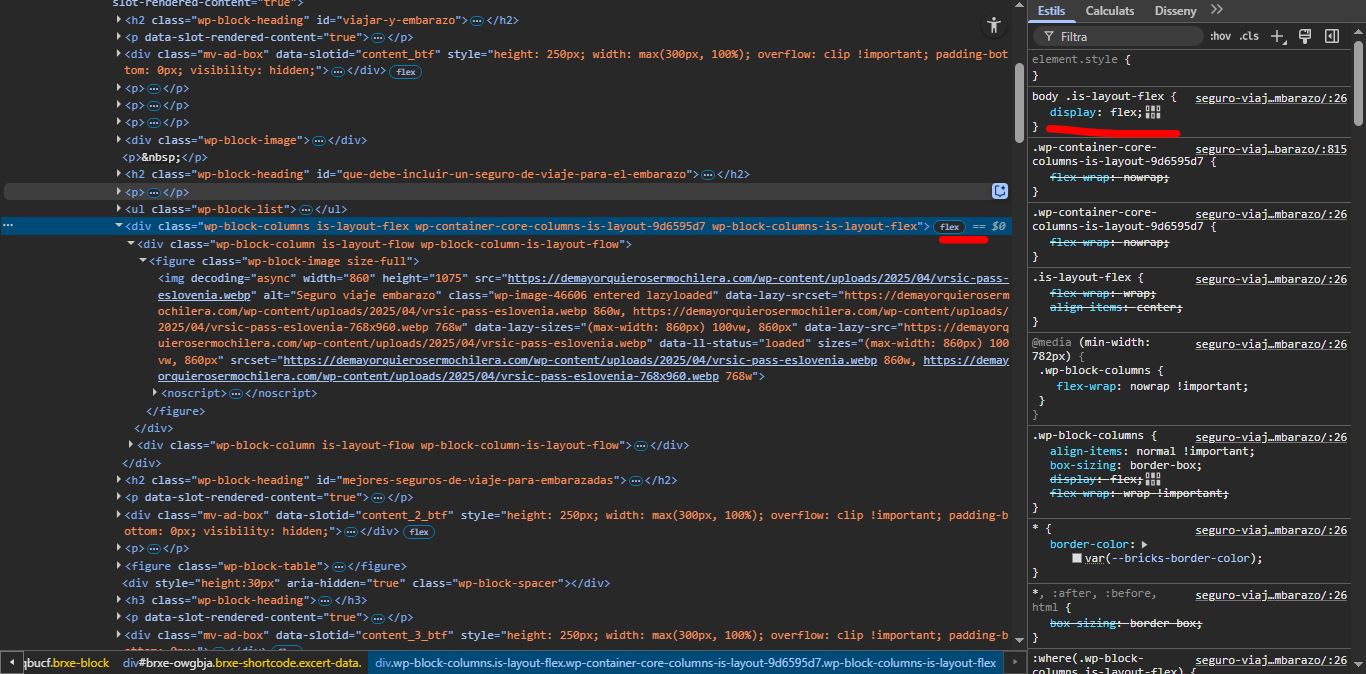Click var(--bricks-border-color) value
This screenshot has width=1366, height=674.
[1175, 559]
